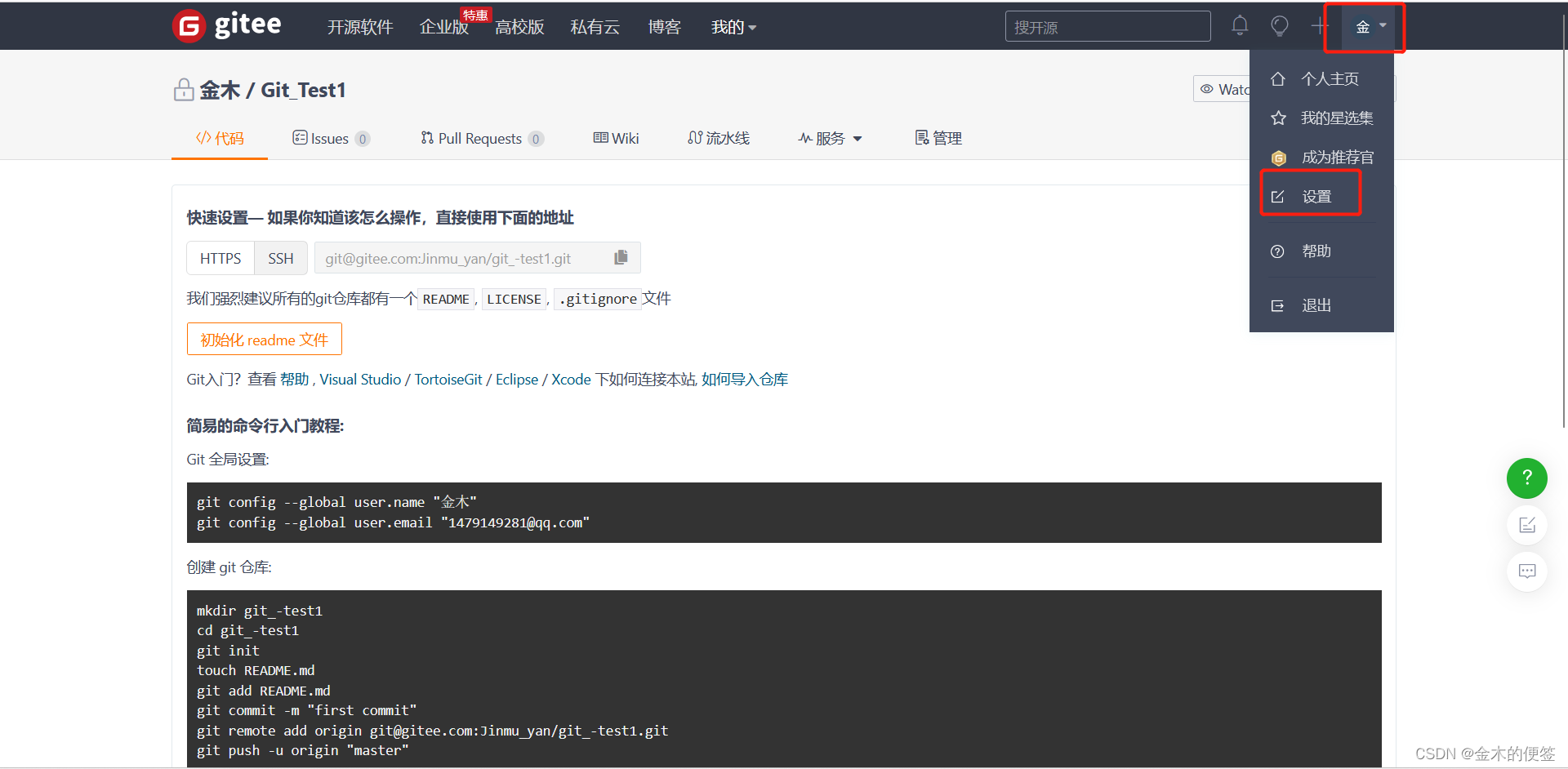Select the SSH protocol button
This screenshot has height=769, width=1568.
pyautogui.click(x=281, y=258)
